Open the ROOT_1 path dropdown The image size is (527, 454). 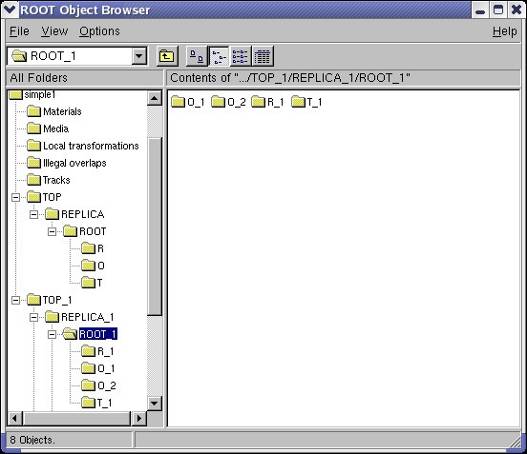click(x=139, y=56)
